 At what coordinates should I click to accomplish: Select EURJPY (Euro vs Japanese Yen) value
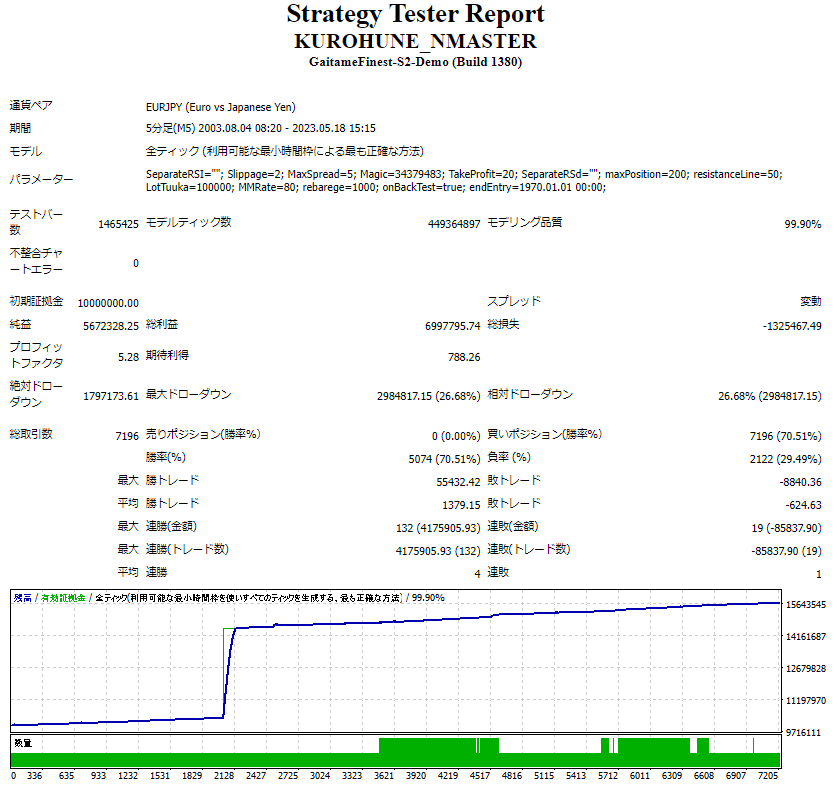pos(221,107)
